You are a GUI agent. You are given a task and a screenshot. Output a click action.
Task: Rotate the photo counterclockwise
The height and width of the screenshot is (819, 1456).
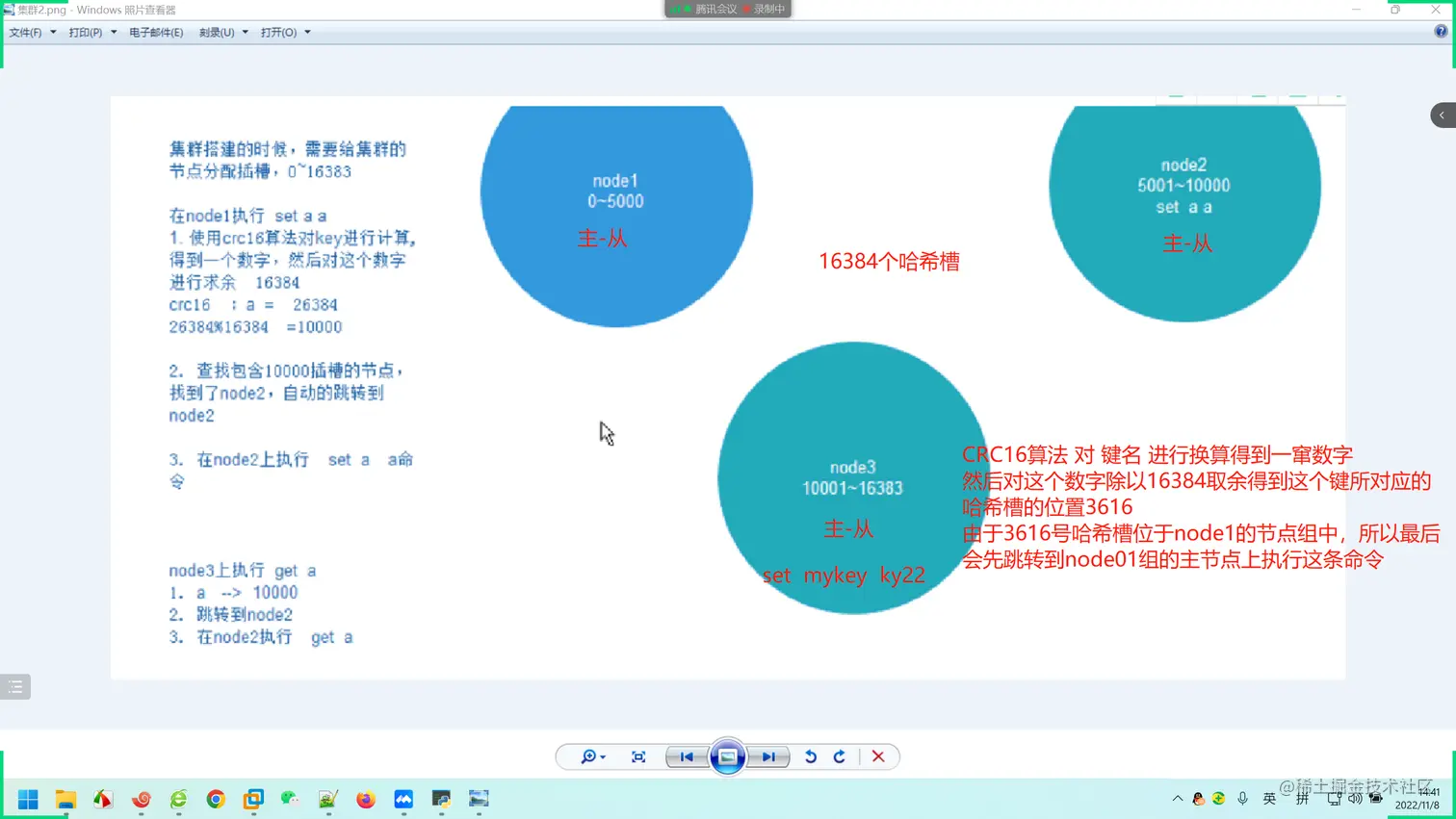coord(810,756)
